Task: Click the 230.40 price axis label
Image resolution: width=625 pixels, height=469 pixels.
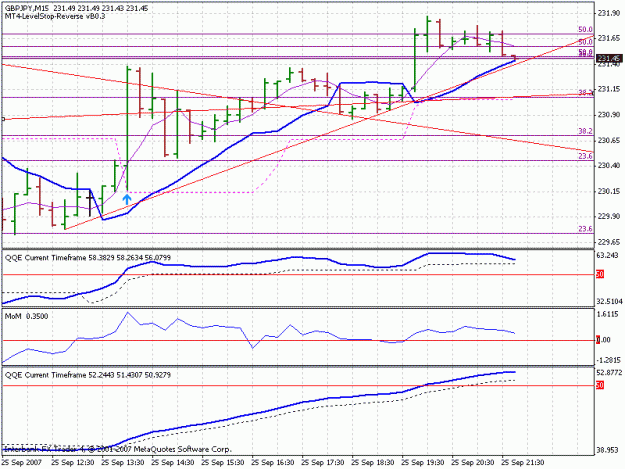Action: (x=609, y=165)
